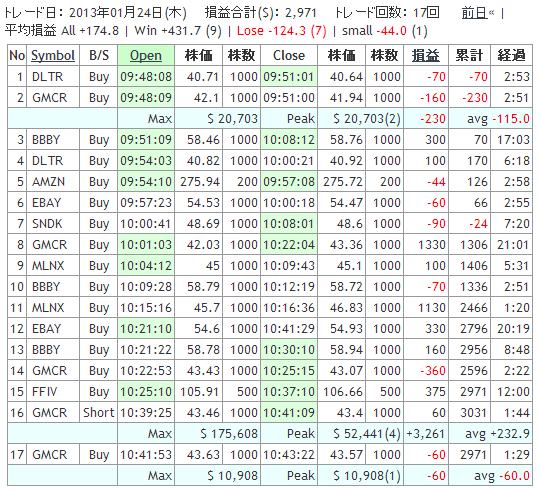Viewport: 539px width, 490px height.
Task: Select AMZN symbol in row 5
Action: [x=48, y=182]
